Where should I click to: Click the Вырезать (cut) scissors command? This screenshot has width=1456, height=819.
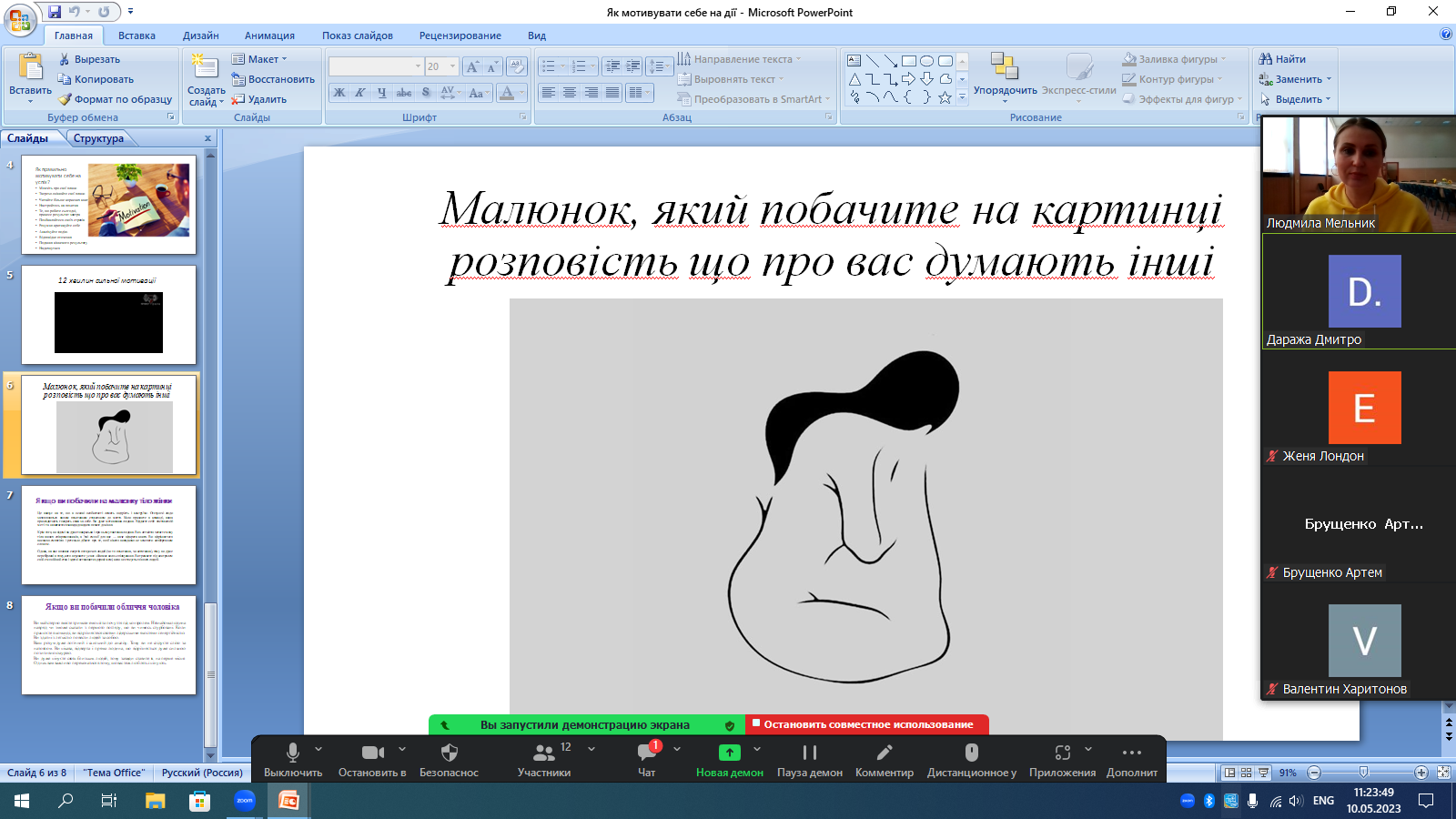point(89,59)
